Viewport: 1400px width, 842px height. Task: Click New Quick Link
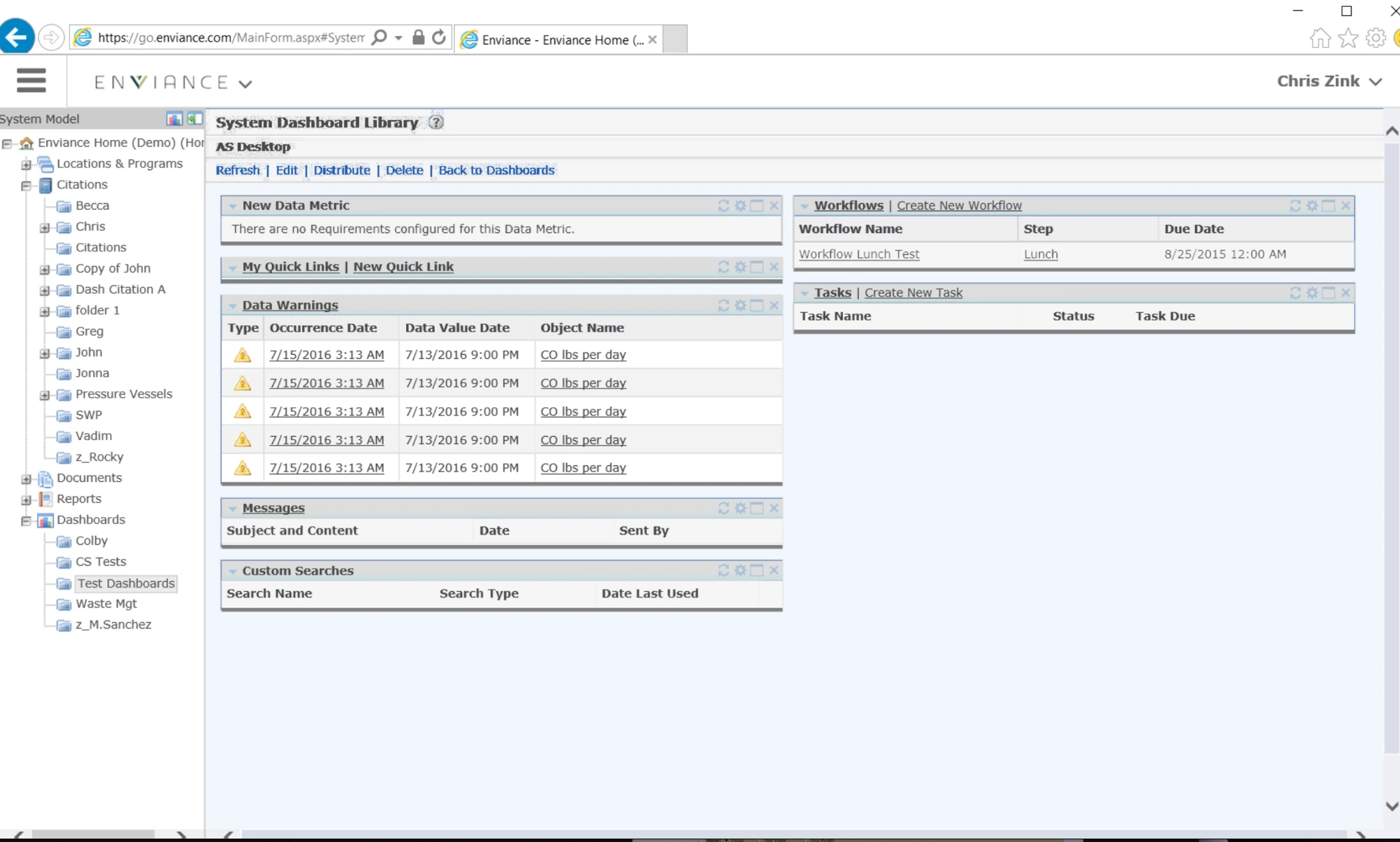(403, 267)
